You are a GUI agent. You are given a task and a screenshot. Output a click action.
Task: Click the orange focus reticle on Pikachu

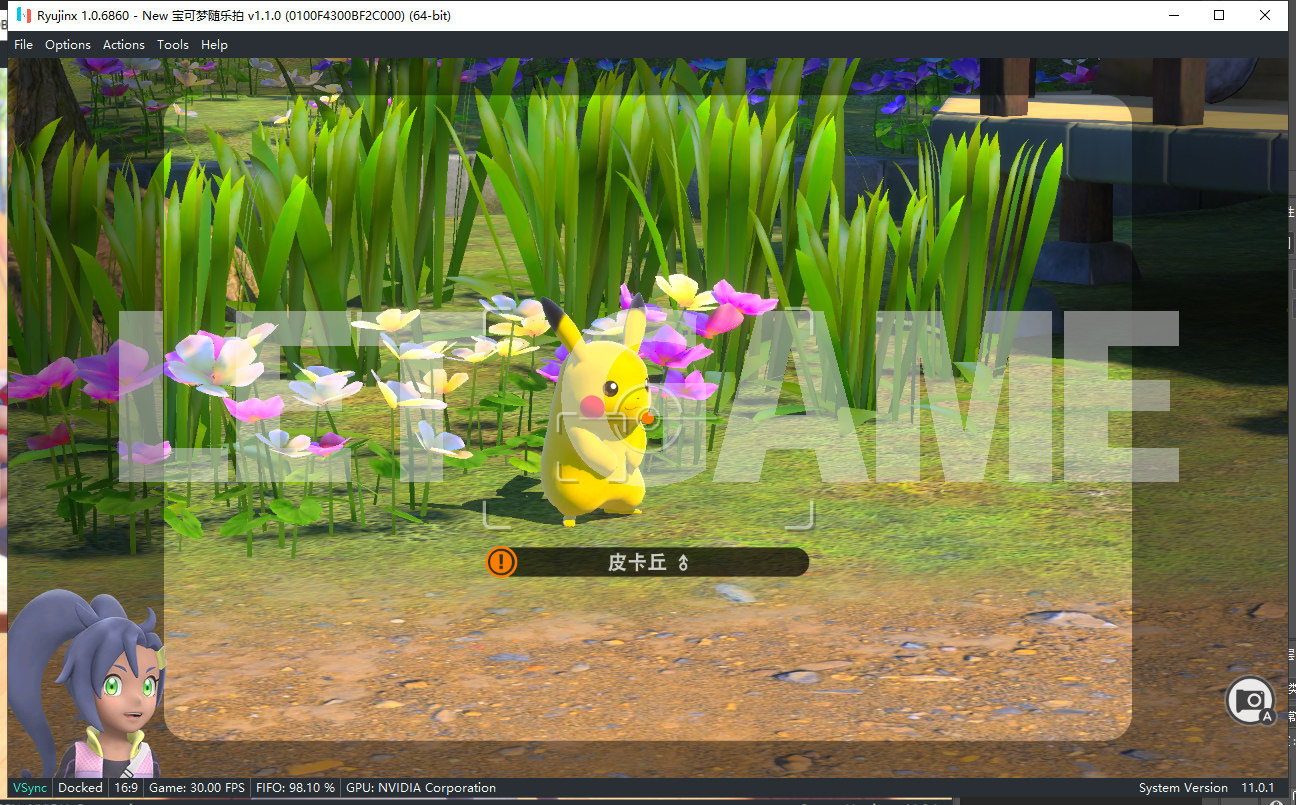tap(647, 417)
